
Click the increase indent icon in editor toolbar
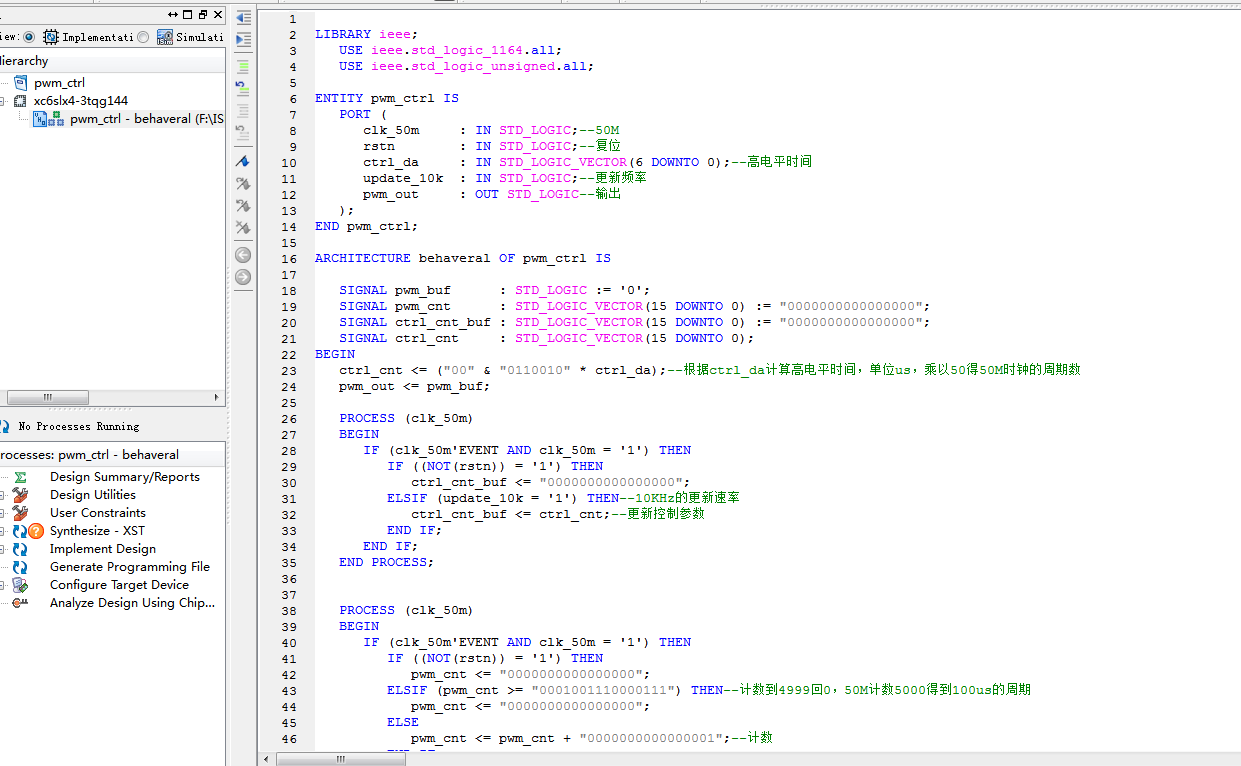coord(243,40)
